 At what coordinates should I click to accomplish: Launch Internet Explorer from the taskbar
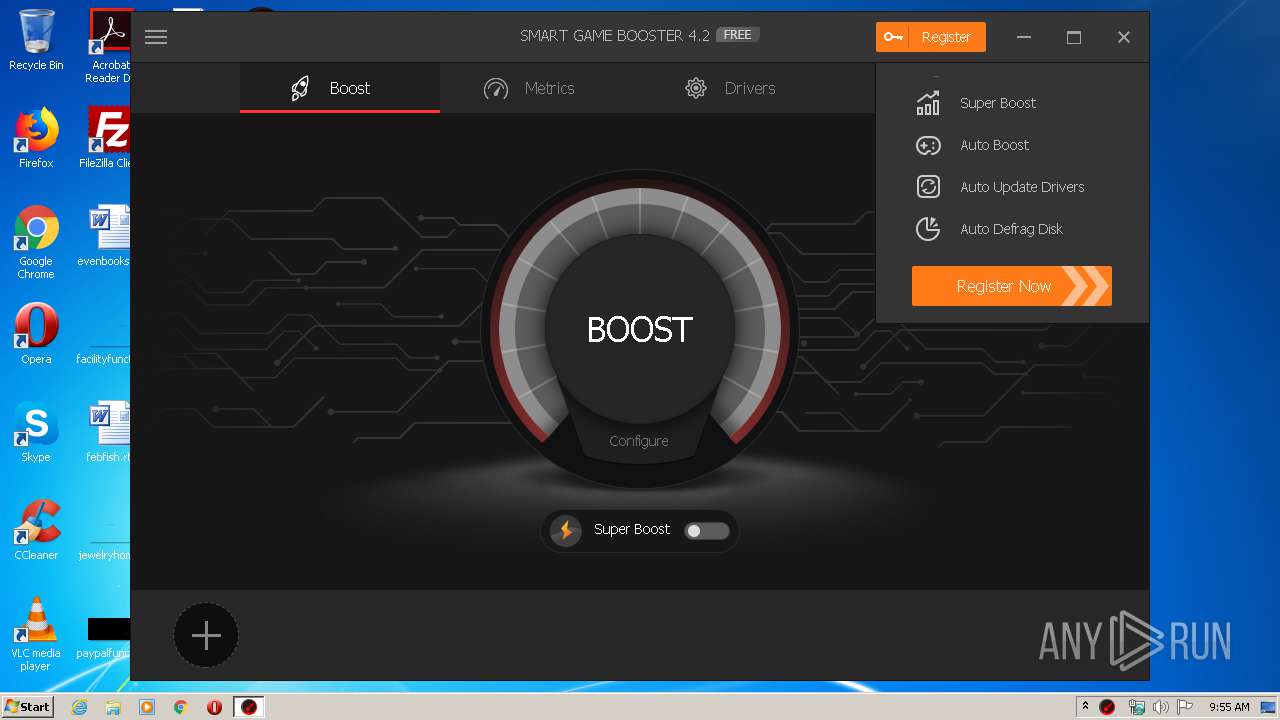[x=79, y=707]
